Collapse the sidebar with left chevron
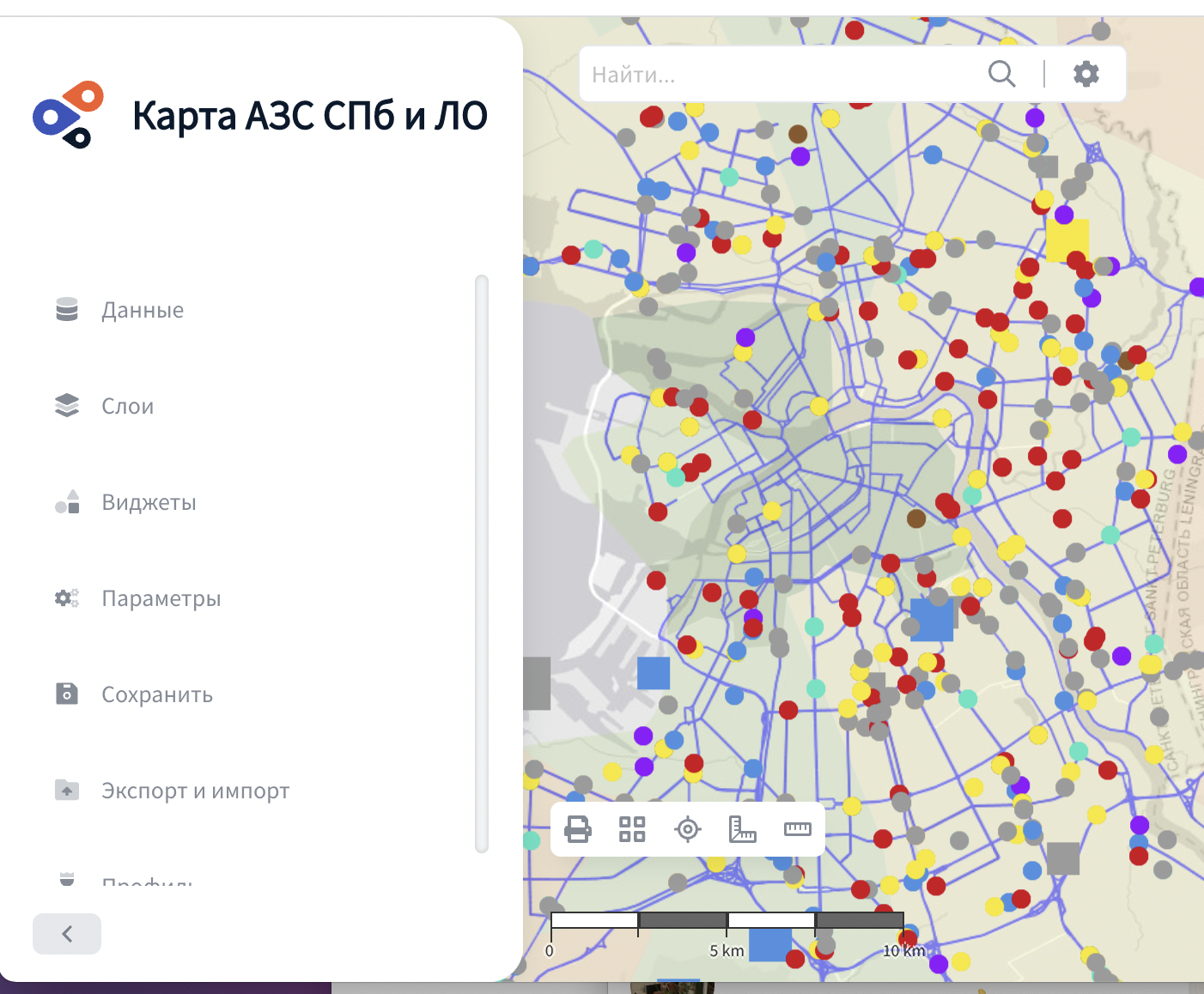 tap(67, 934)
